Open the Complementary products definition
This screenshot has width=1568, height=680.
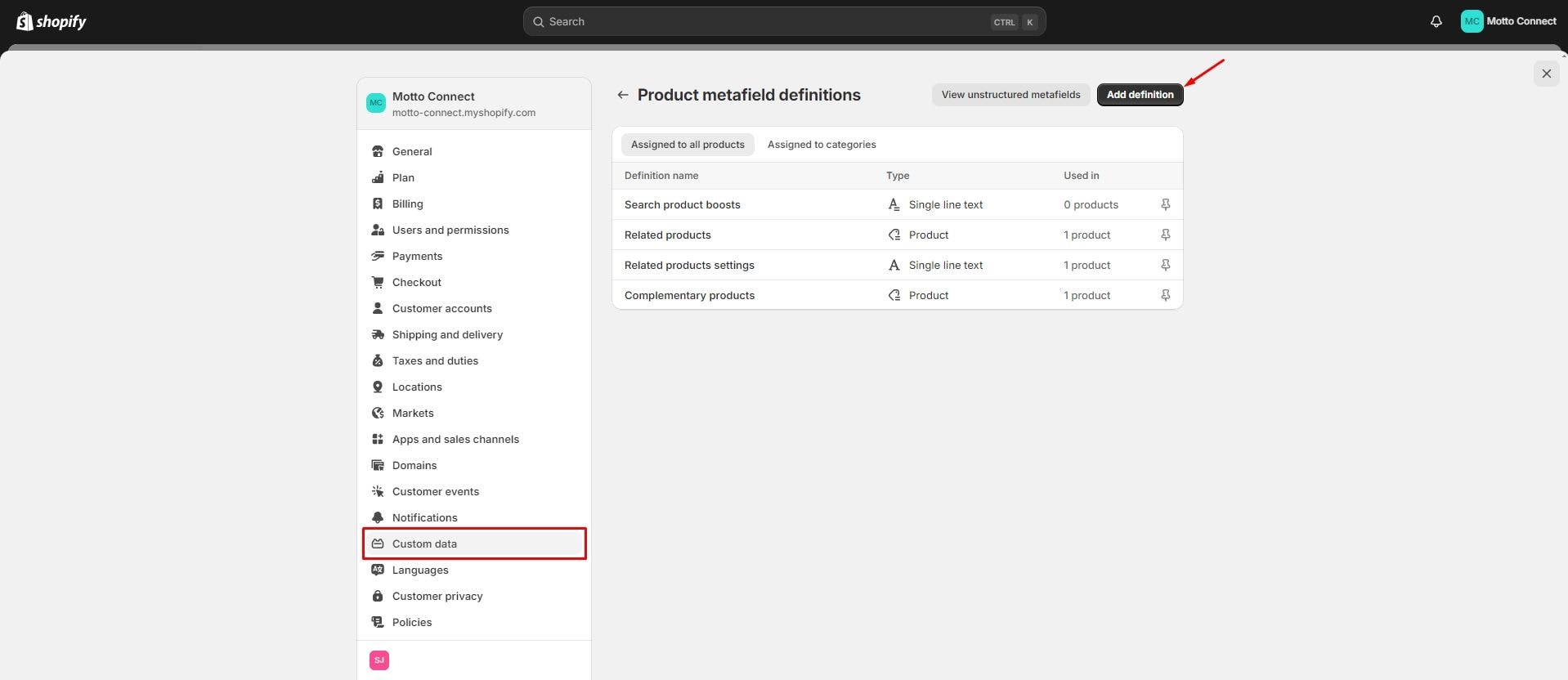pos(689,296)
